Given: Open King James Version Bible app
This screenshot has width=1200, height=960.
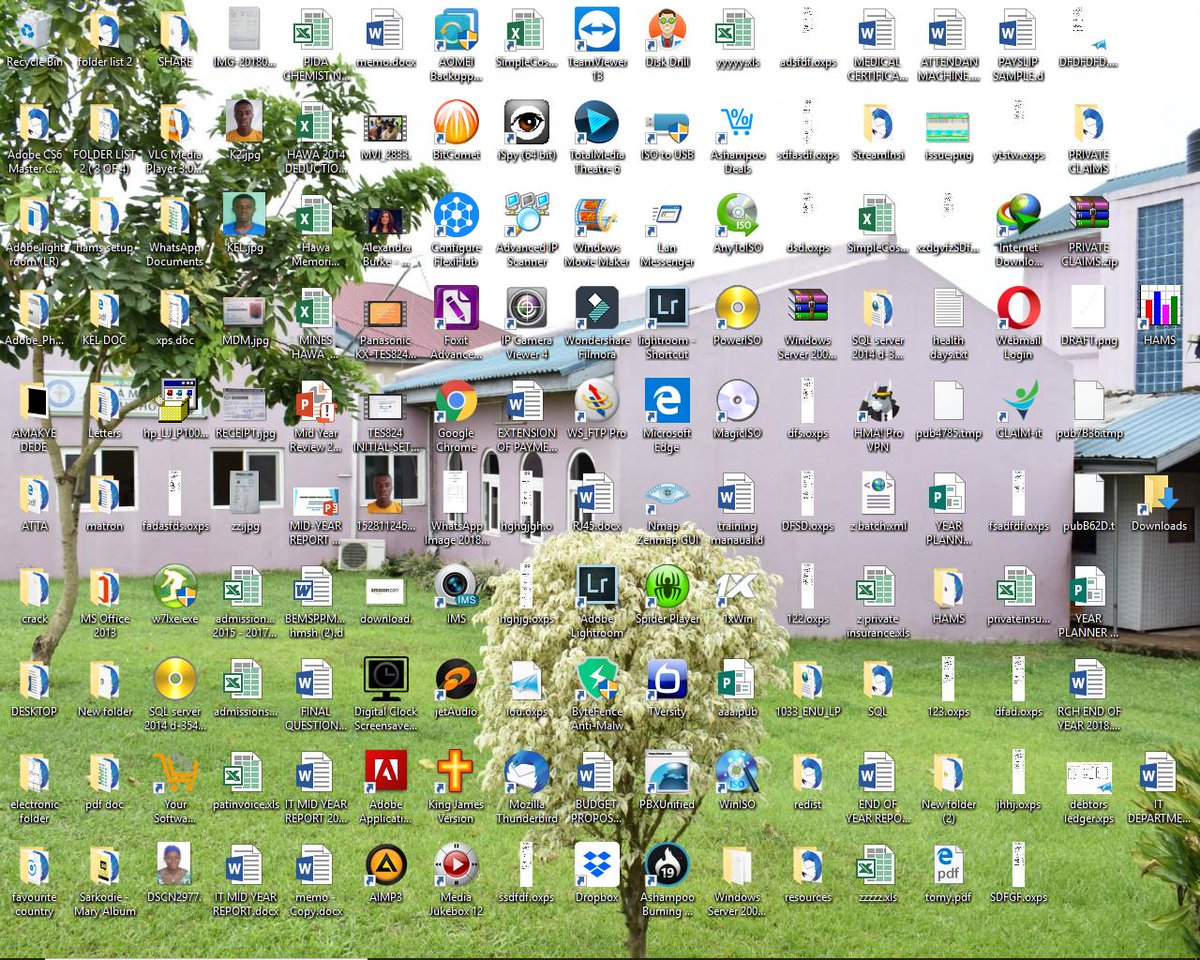Looking at the screenshot, I should pos(456,772).
